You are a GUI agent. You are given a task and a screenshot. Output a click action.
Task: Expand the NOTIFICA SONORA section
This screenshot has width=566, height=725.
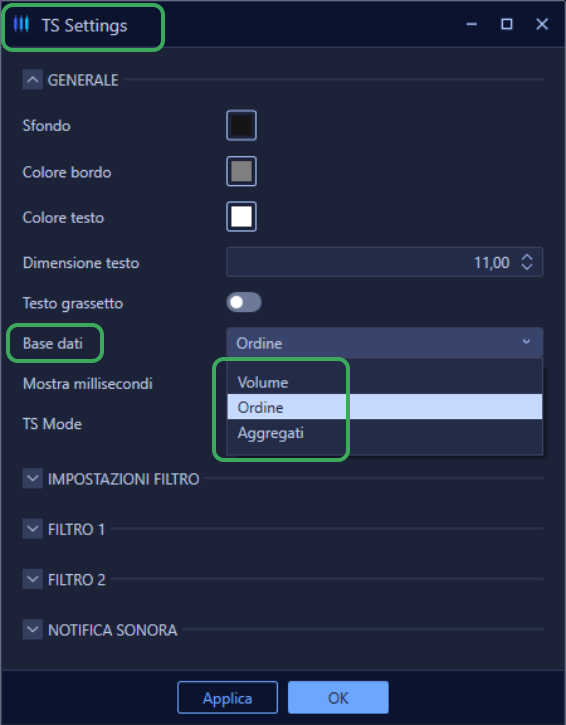(32, 629)
